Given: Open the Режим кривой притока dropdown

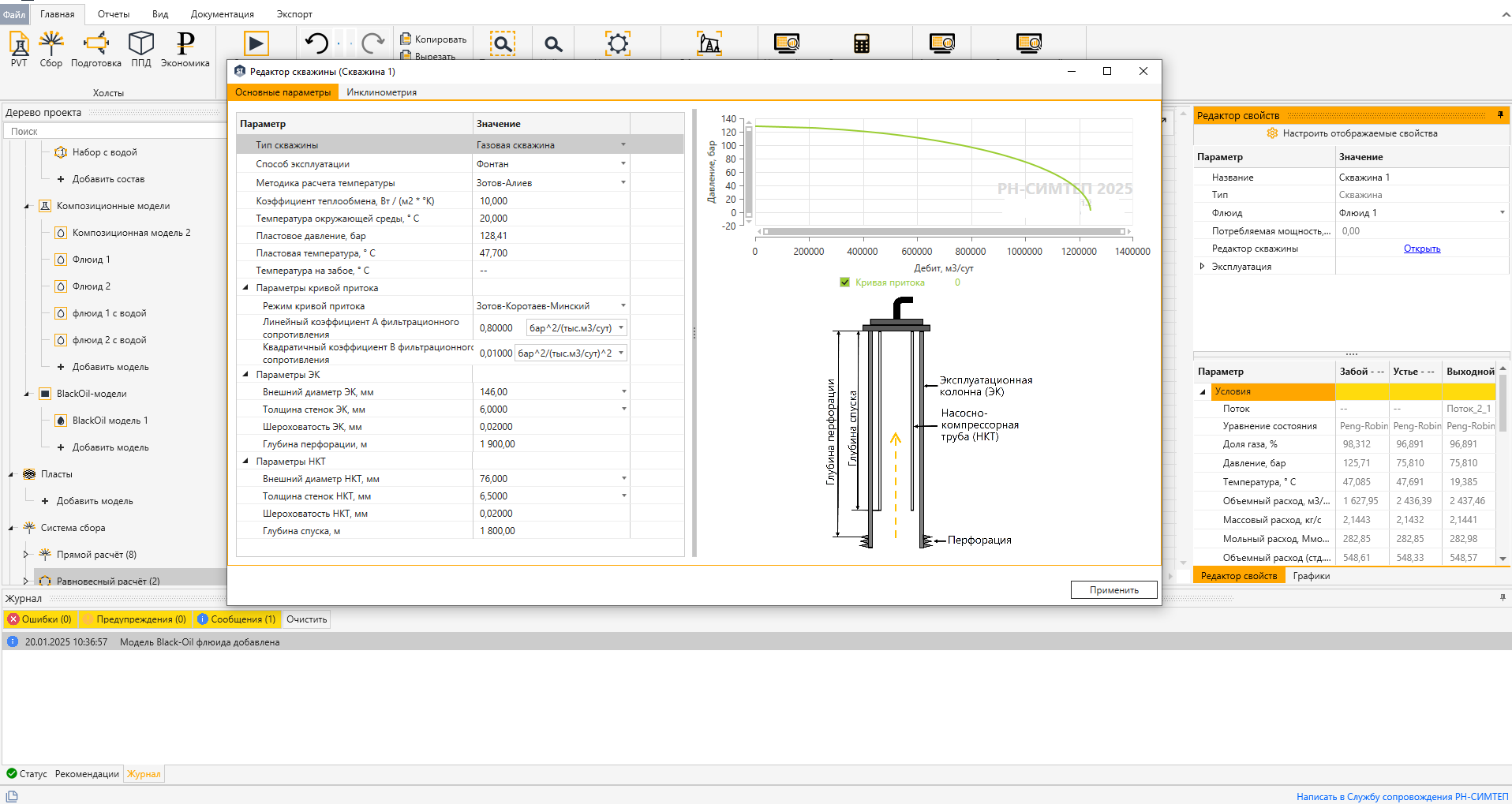Looking at the screenshot, I should (623, 305).
